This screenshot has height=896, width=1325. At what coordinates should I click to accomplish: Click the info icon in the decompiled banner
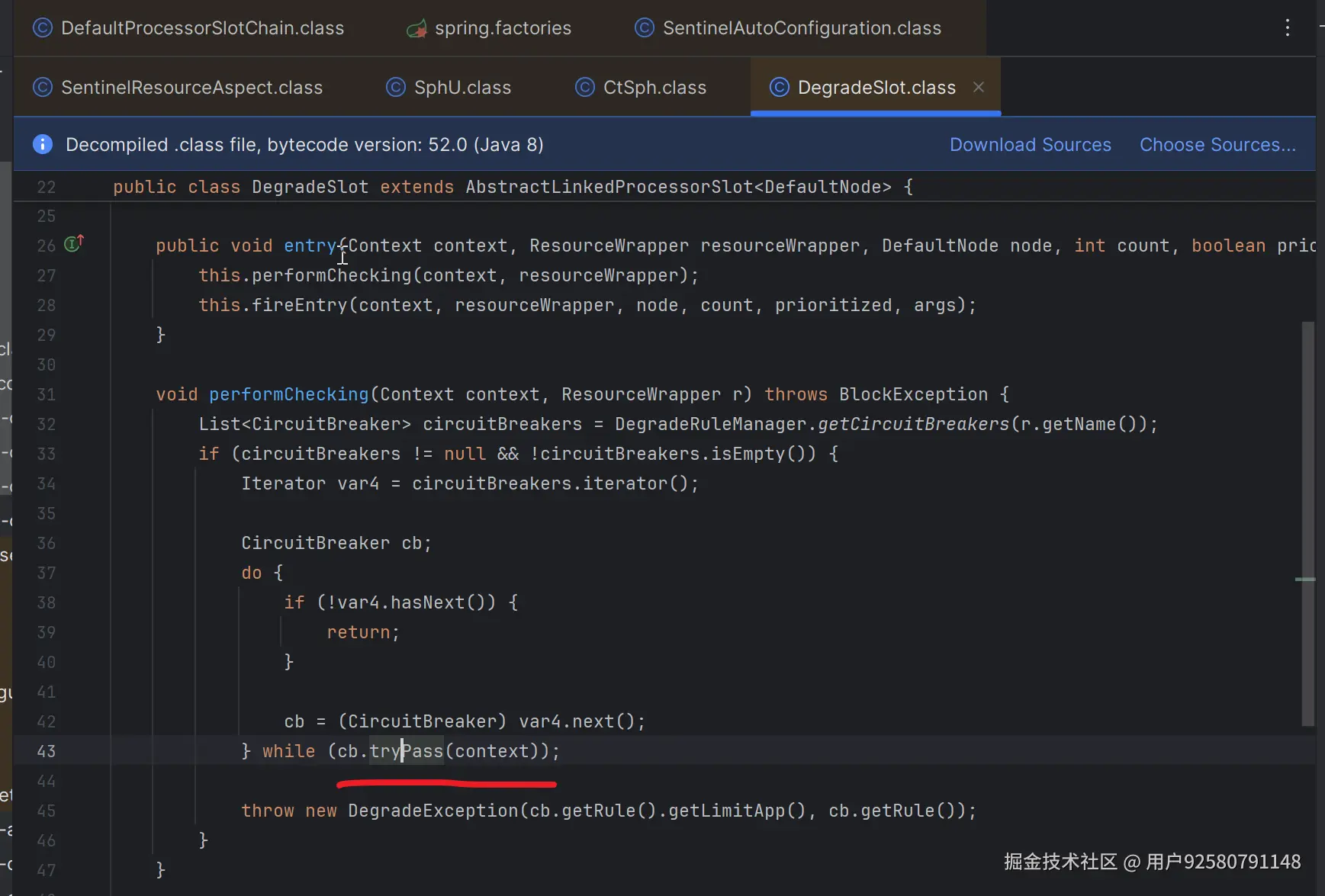(43, 144)
